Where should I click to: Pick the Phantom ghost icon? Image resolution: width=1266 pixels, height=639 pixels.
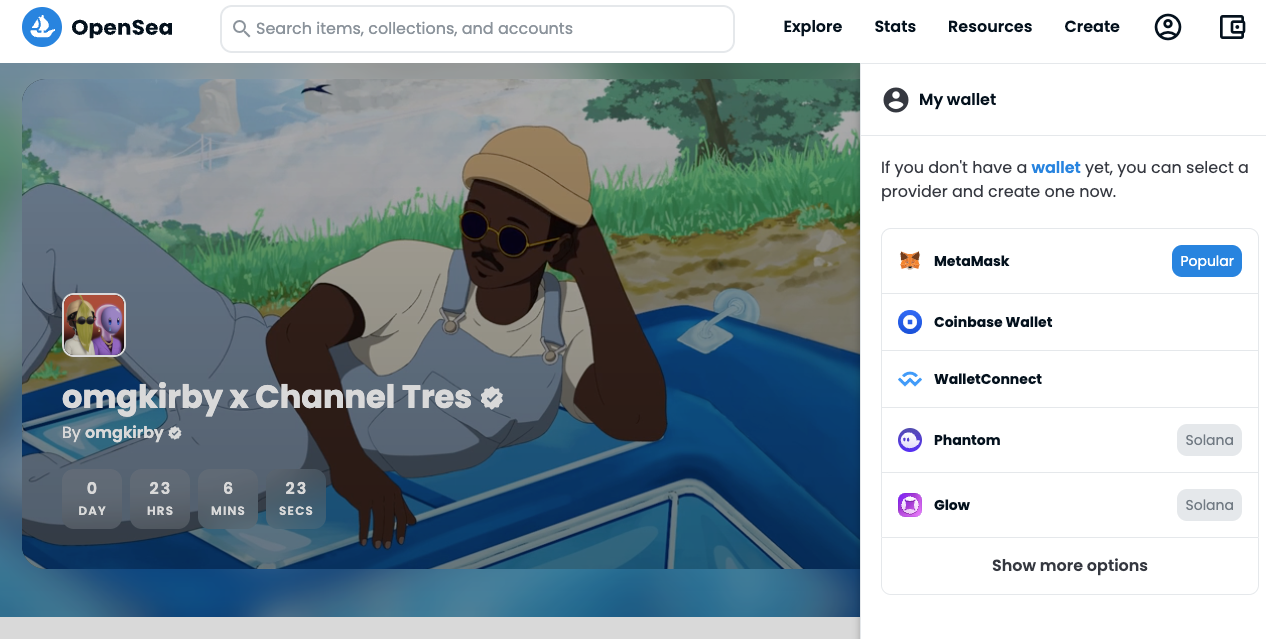point(909,440)
